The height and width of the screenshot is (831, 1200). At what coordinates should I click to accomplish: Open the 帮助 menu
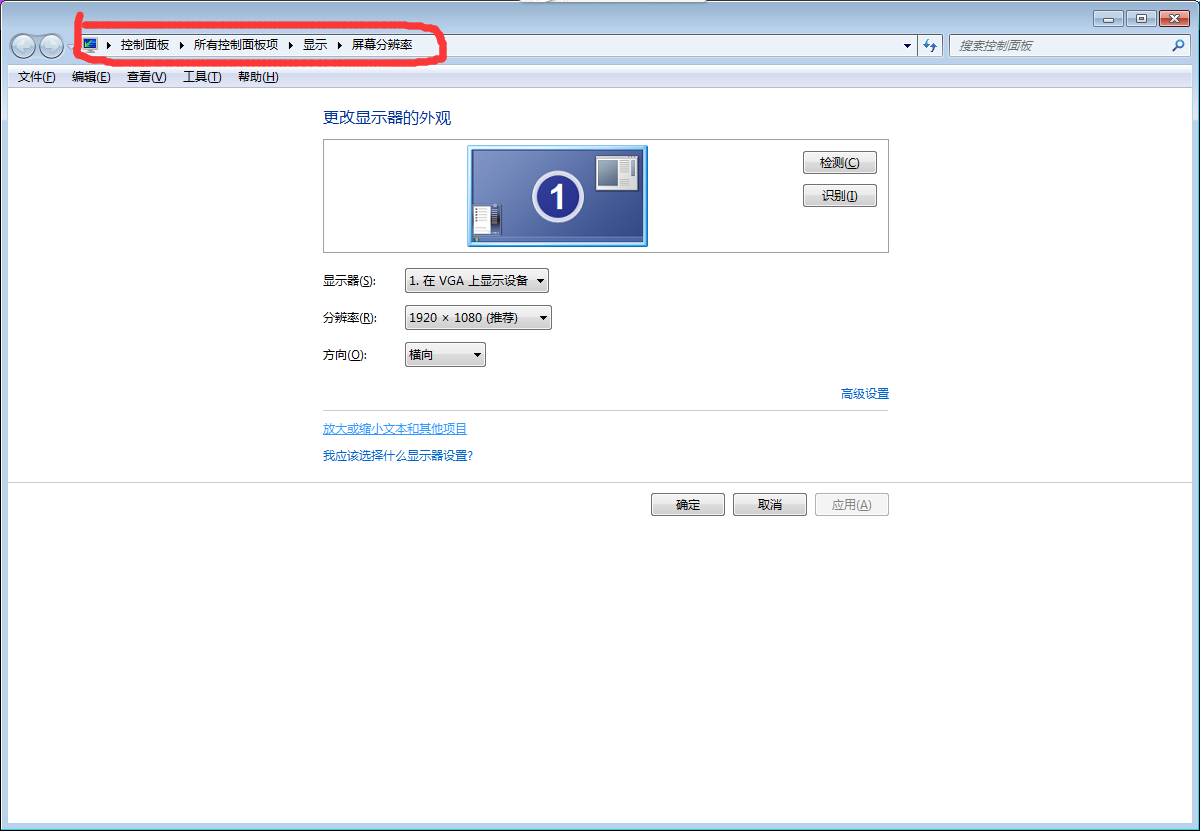click(x=256, y=77)
